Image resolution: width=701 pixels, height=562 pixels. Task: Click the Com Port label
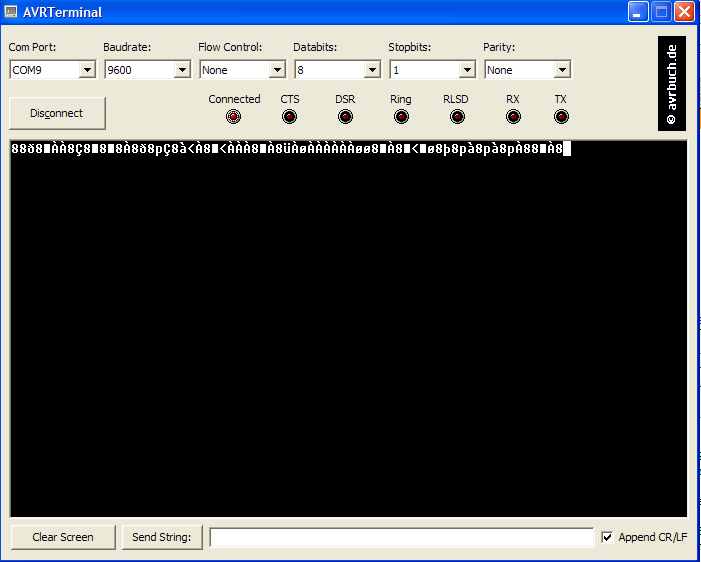click(x=33, y=47)
